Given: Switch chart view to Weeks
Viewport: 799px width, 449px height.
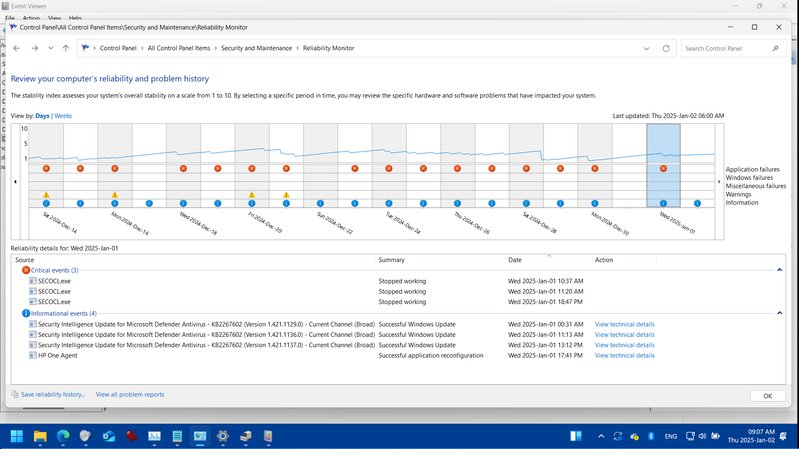Looking at the screenshot, I should [x=63, y=116].
